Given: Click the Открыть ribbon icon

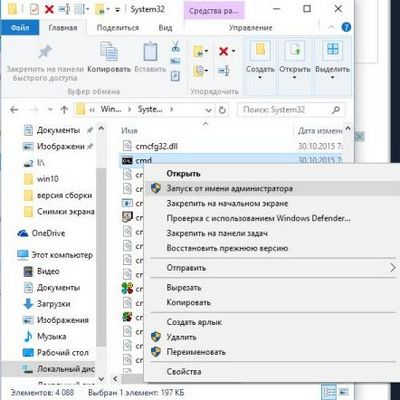Looking at the screenshot, I should [294, 51].
